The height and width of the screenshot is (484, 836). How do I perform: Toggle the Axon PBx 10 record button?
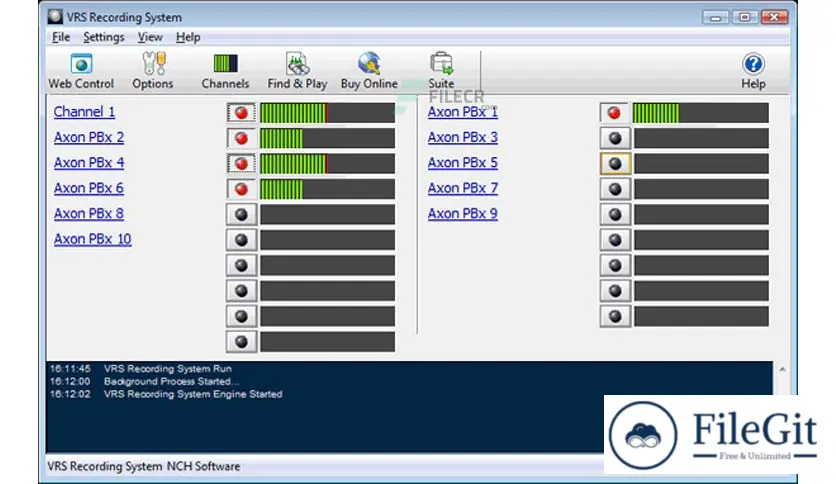point(241,240)
